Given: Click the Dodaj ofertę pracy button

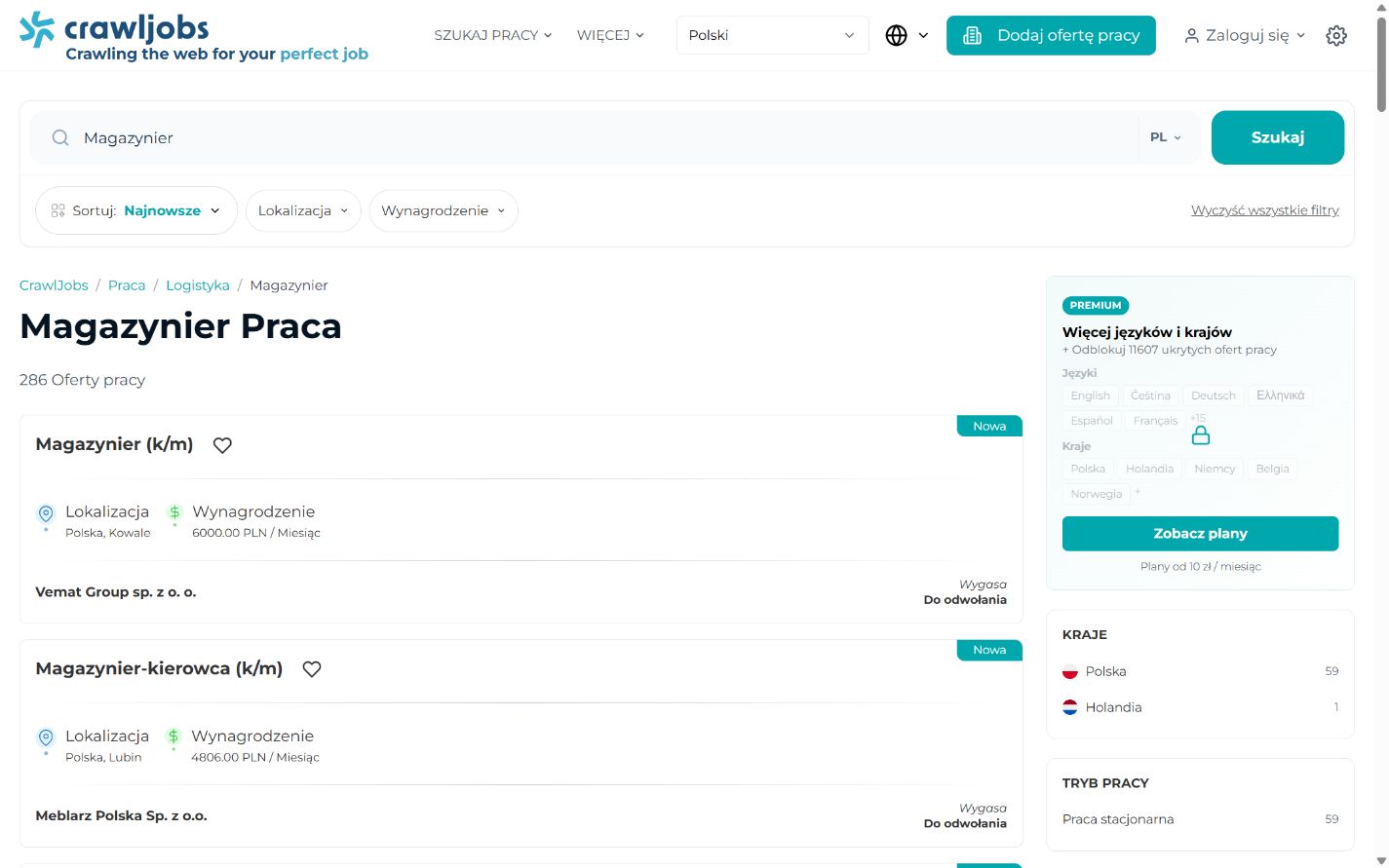Looking at the screenshot, I should (x=1051, y=35).
